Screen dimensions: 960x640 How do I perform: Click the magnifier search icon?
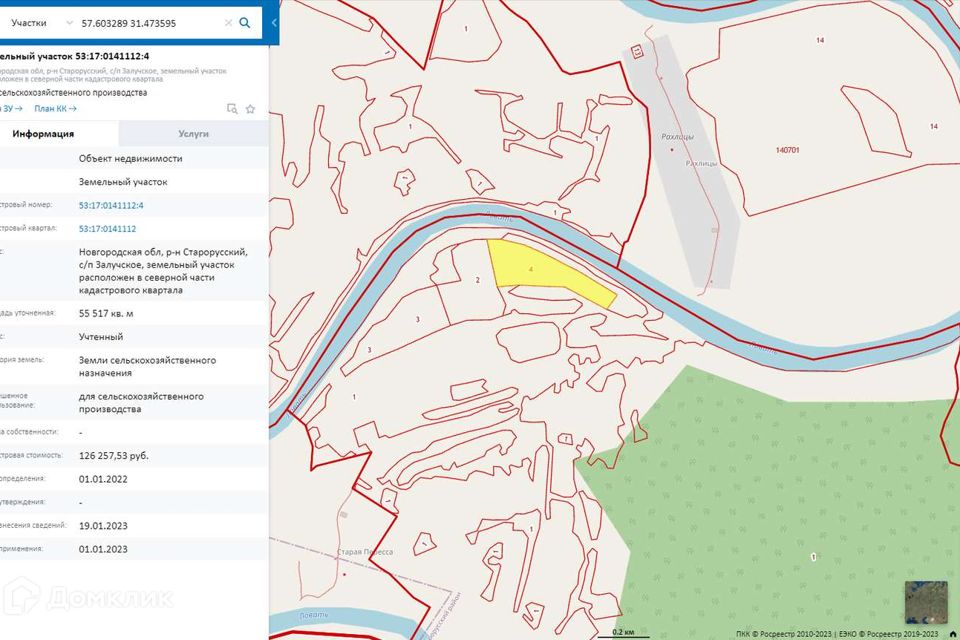point(245,22)
